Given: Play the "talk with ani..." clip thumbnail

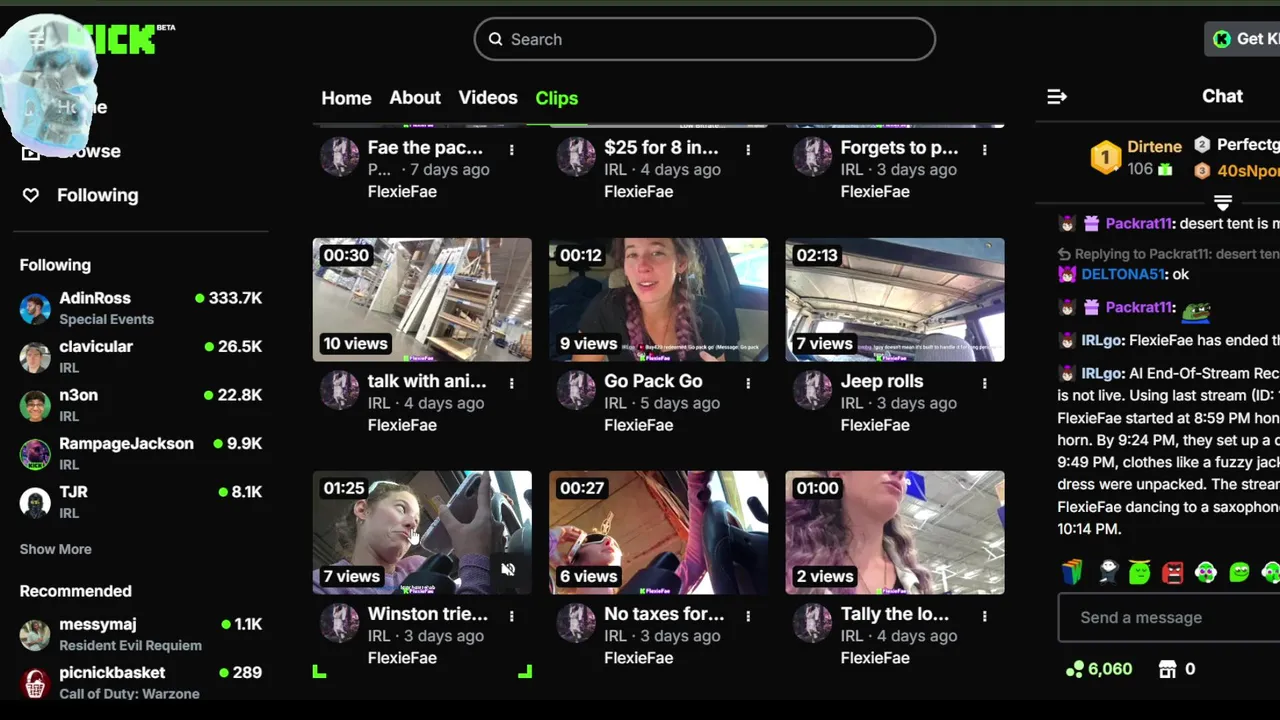Looking at the screenshot, I should click(x=422, y=299).
